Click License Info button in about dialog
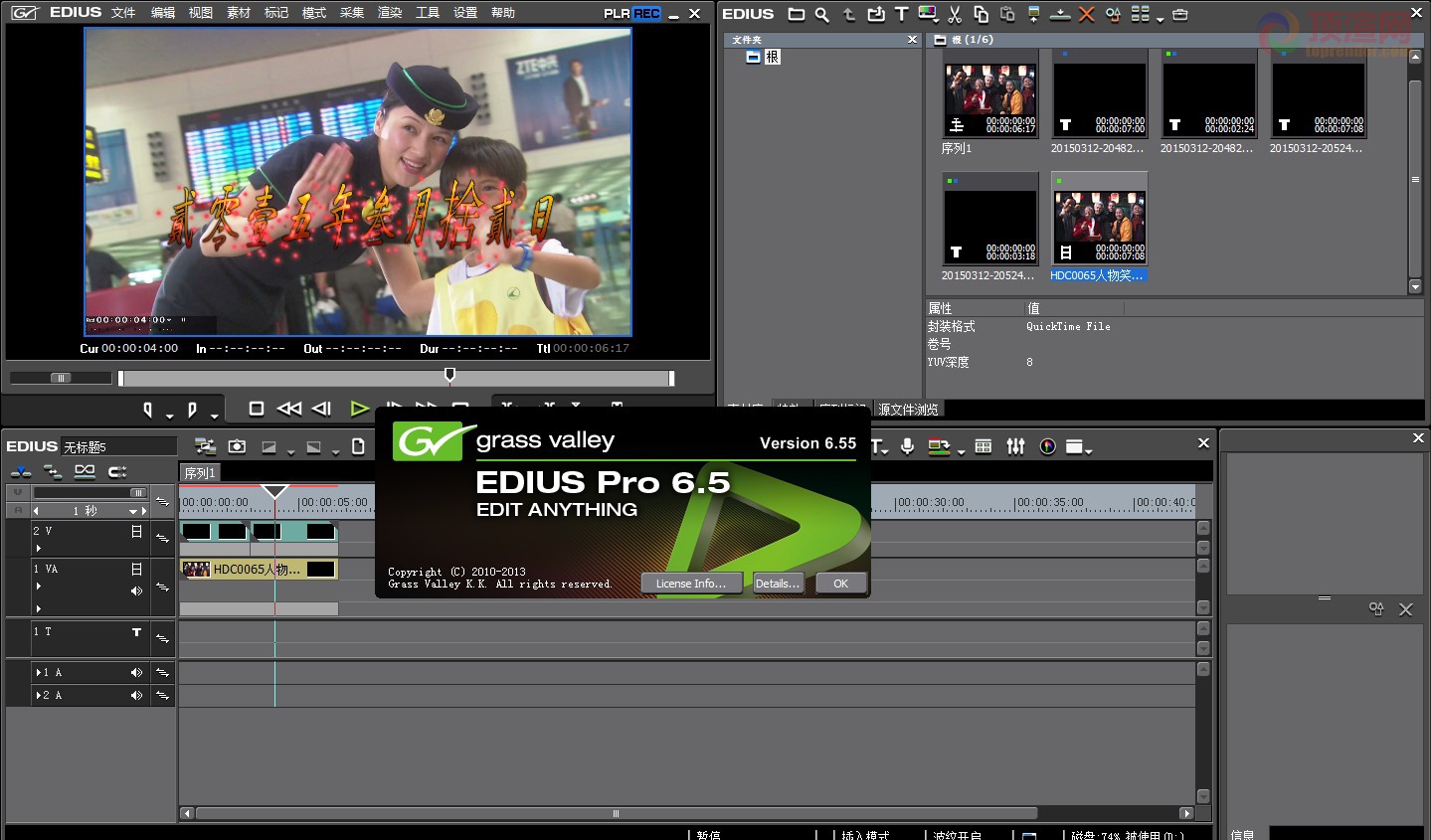The height and width of the screenshot is (840, 1431). click(x=691, y=584)
